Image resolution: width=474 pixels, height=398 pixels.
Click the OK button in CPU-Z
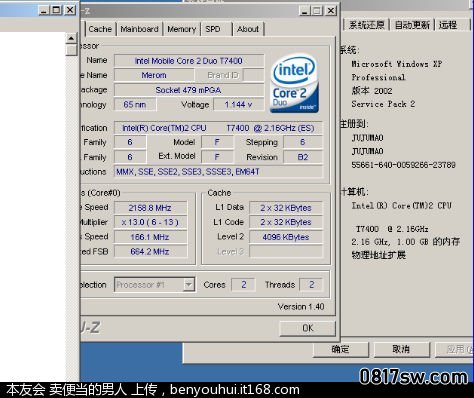(x=307, y=328)
